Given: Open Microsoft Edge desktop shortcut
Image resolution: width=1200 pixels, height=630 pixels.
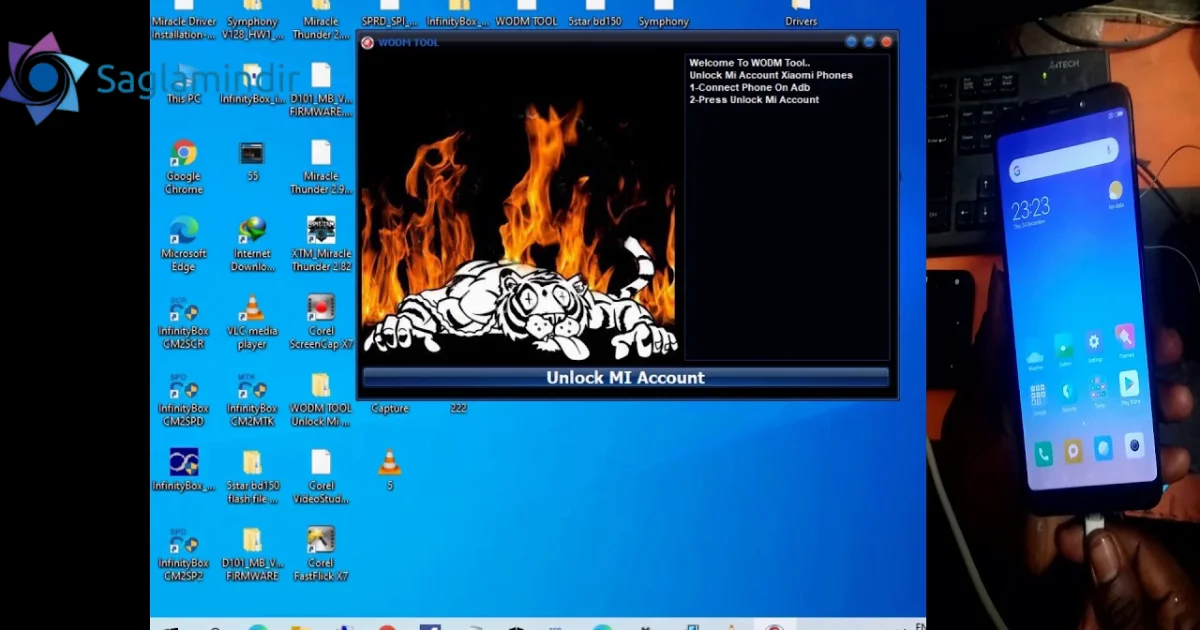Looking at the screenshot, I should click(x=183, y=244).
